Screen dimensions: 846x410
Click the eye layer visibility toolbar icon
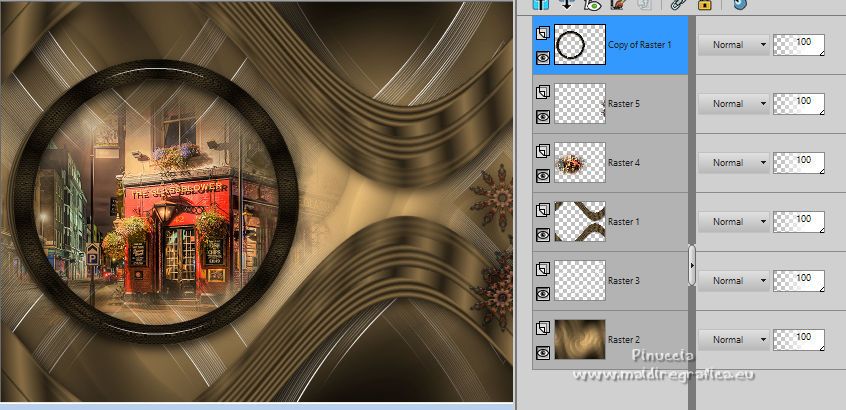pyautogui.click(x=592, y=4)
